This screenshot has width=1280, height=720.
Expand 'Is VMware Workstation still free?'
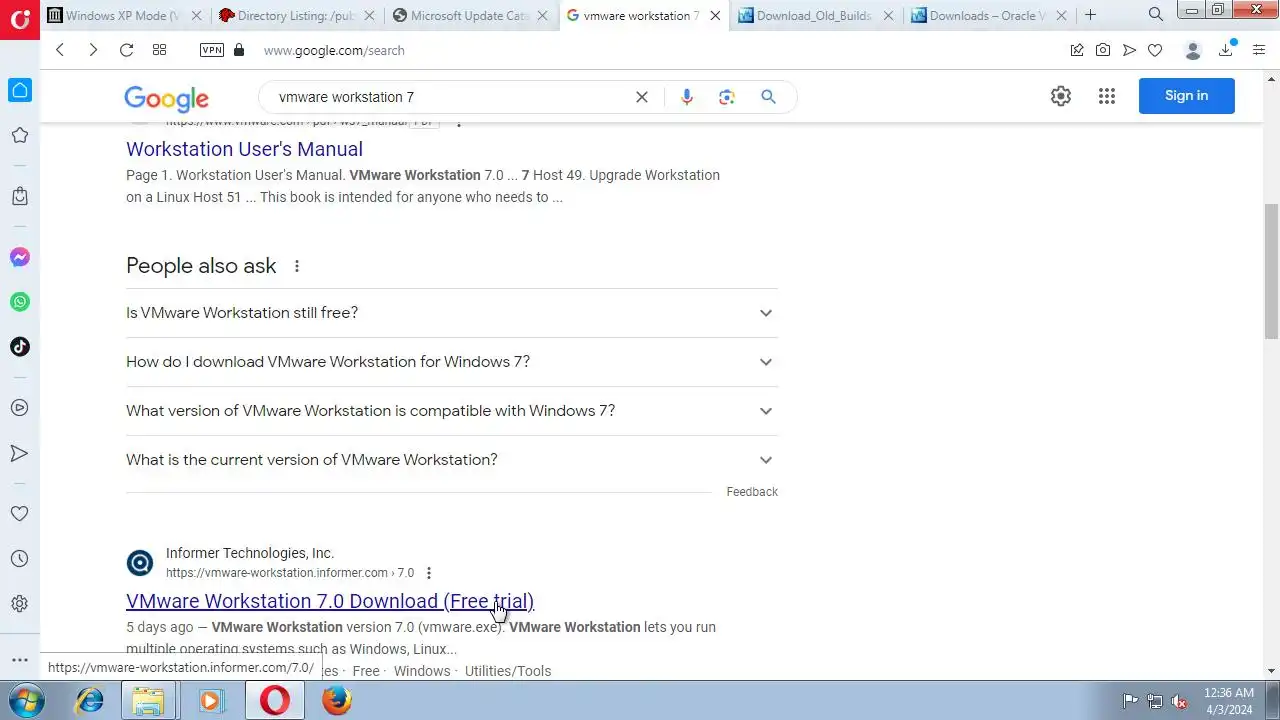click(x=452, y=313)
